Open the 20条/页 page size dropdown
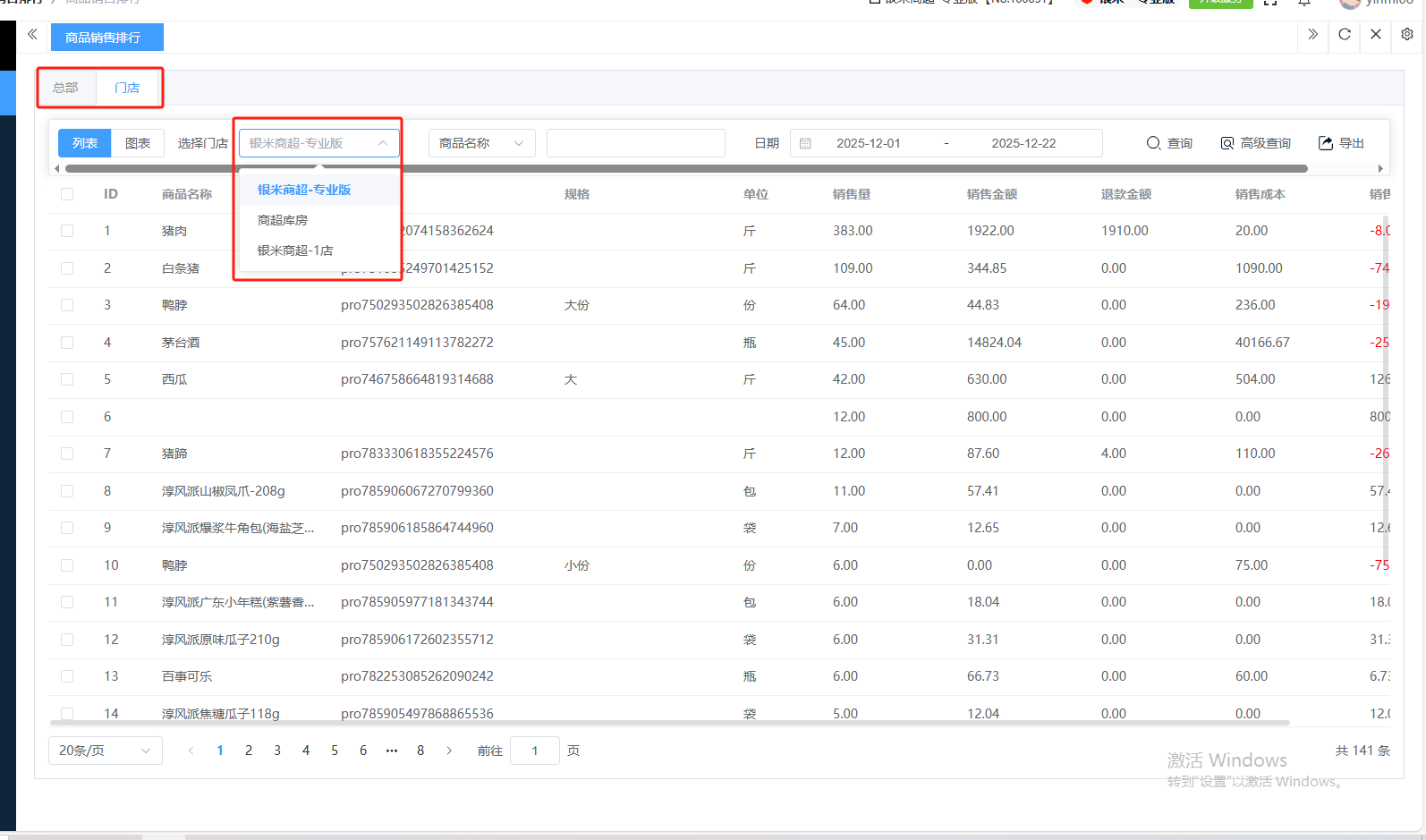This screenshot has width=1426, height=840. tap(105, 751)
